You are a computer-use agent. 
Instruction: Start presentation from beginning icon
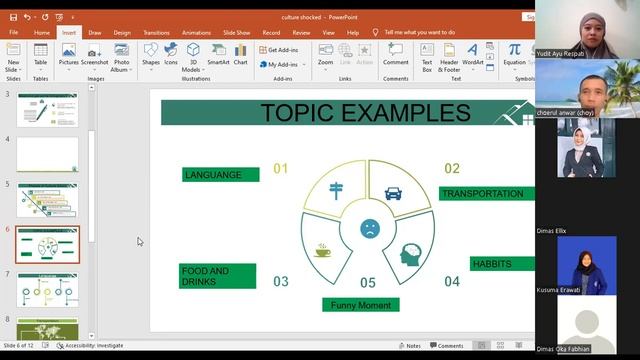tap(59, 17)
